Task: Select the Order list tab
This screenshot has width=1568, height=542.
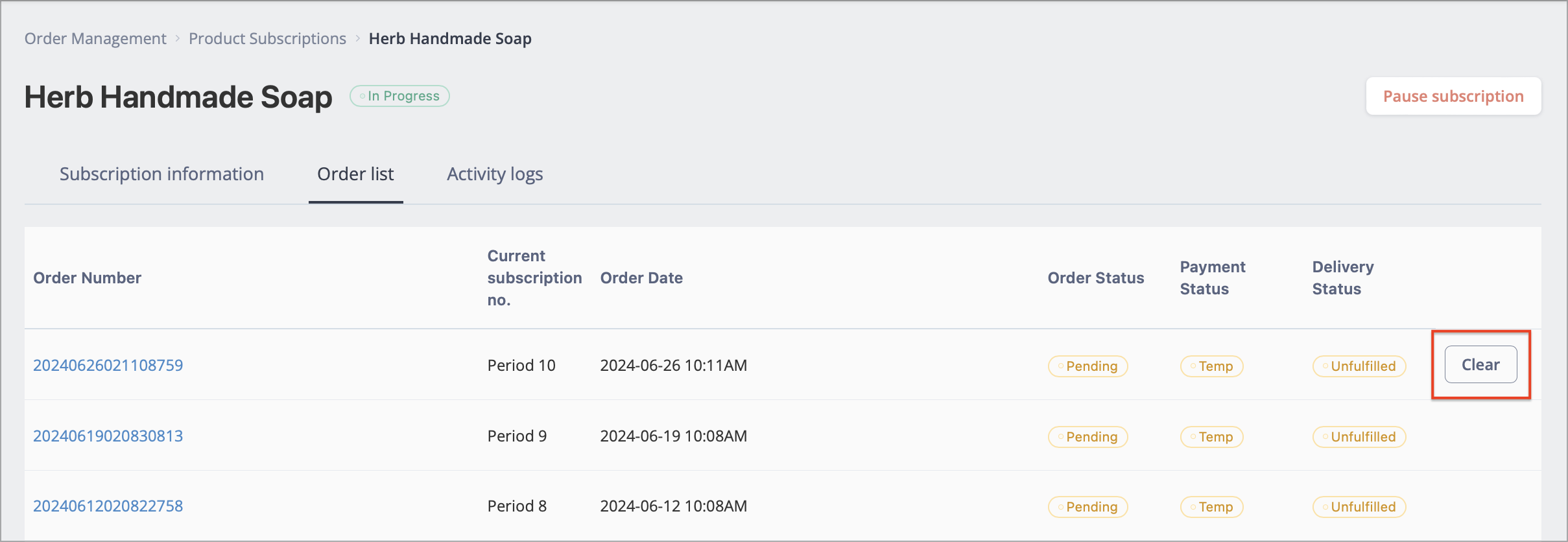Action: point(355,174)
